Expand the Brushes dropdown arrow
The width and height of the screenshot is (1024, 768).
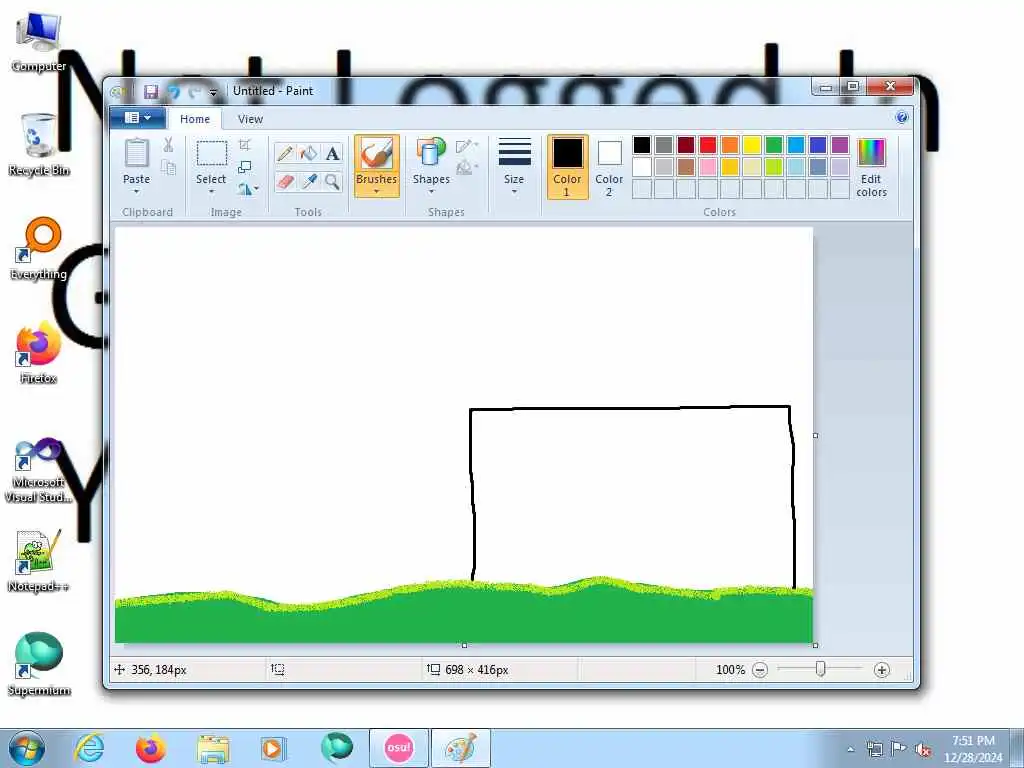coord(377,191)
